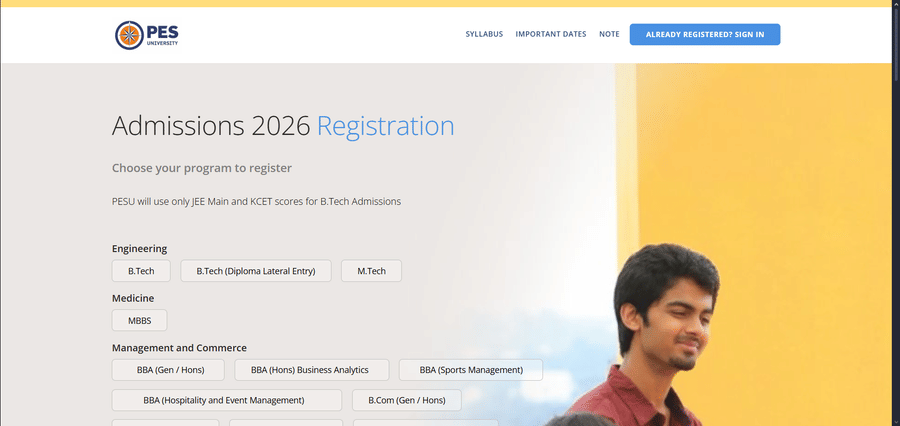
Task: Select the M.Tech program
Action: tap(371, 271)
